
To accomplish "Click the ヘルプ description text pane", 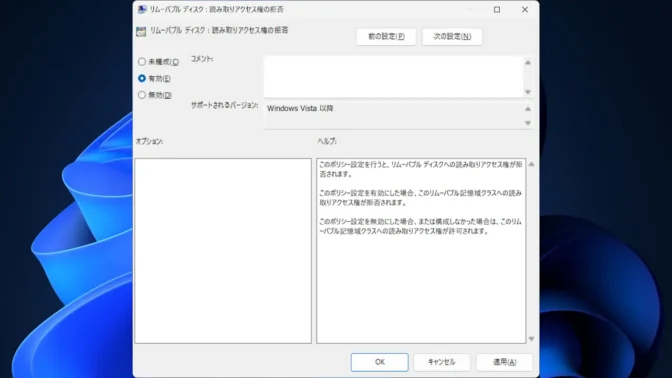I will coord(421,251).
